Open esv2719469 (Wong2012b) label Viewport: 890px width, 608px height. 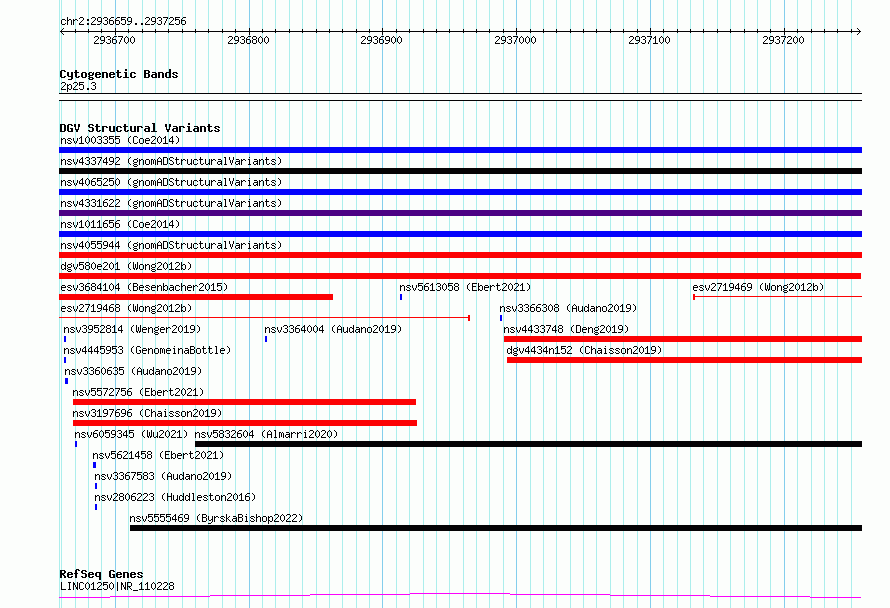pyautogui.click(x=758, y=287)
